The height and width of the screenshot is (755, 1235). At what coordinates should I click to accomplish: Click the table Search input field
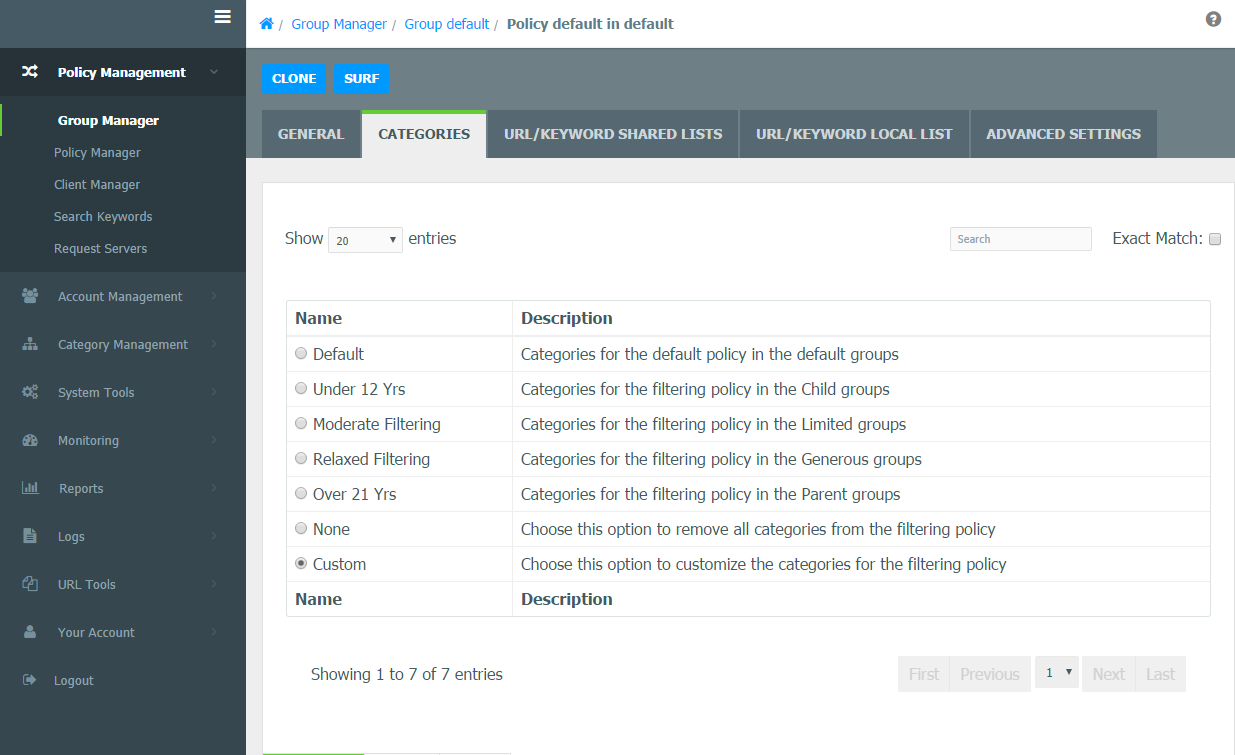[x=1020, y=239]
